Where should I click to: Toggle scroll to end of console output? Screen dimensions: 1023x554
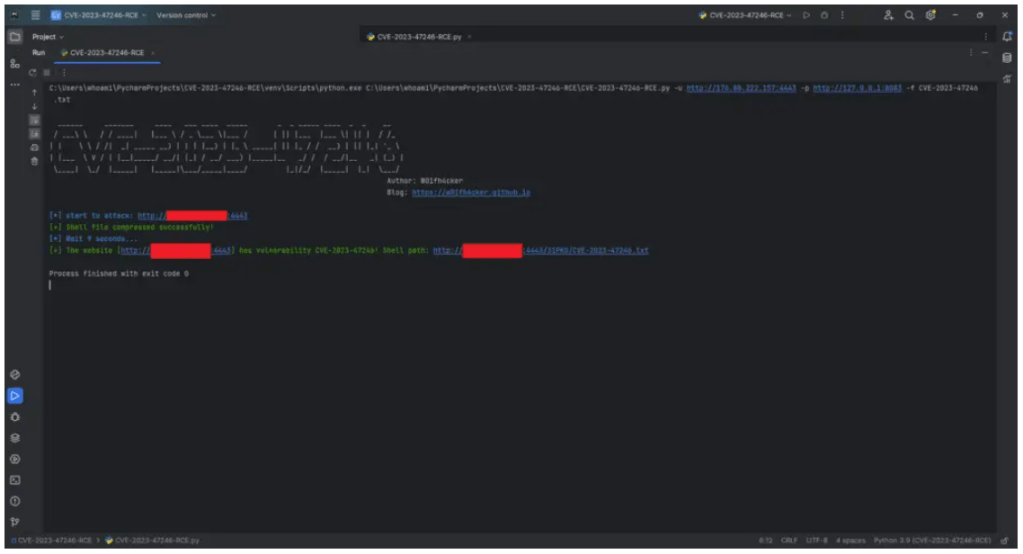[34, 133]
